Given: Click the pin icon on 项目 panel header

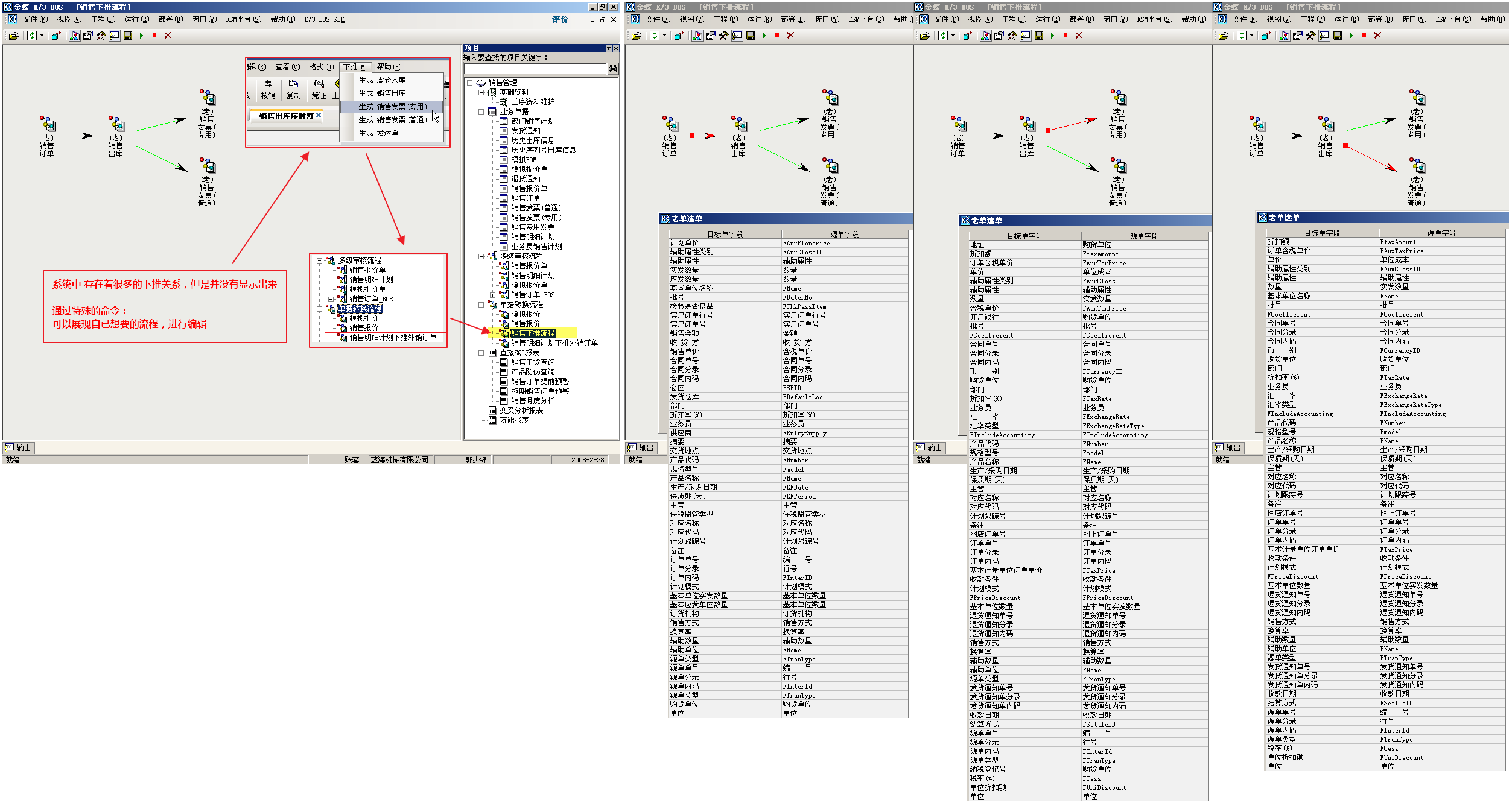Looking at the screenshot, I should [x=608, y=48].
